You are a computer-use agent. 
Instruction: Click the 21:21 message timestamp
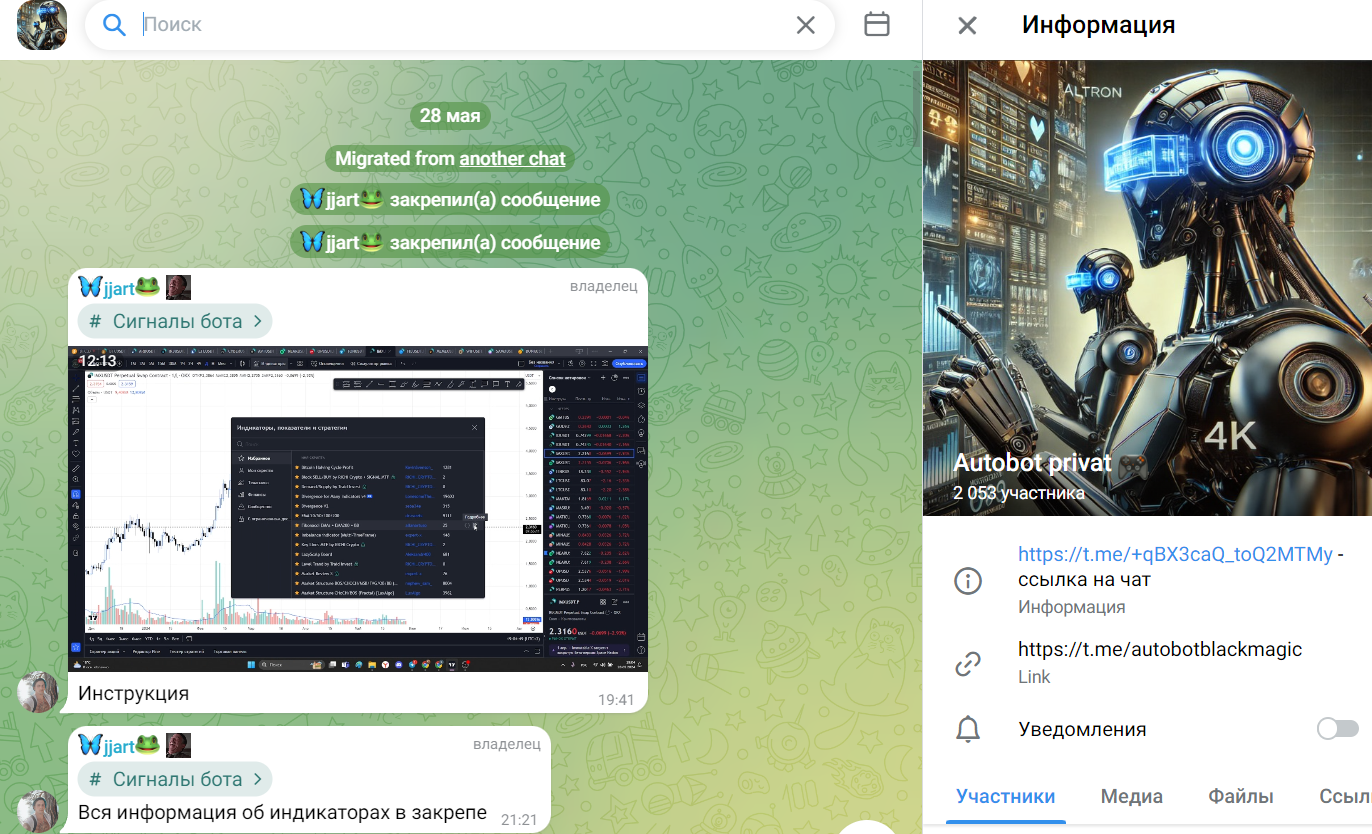coord(519,820)
